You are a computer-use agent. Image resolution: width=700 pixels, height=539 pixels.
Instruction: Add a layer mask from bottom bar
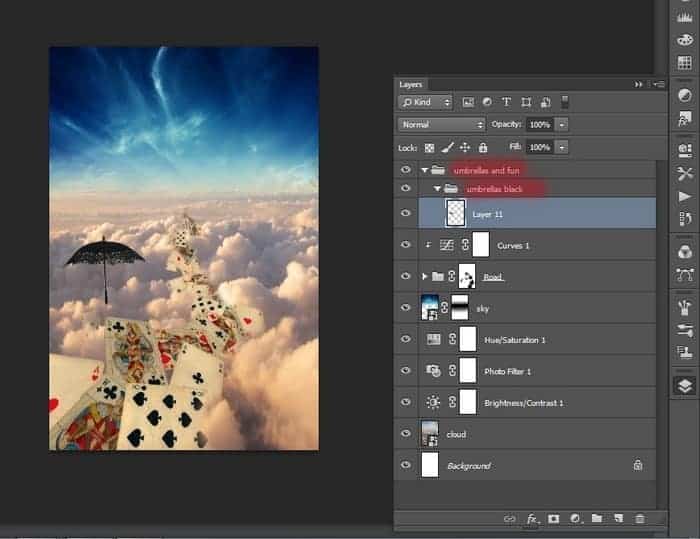click(555, 519)
